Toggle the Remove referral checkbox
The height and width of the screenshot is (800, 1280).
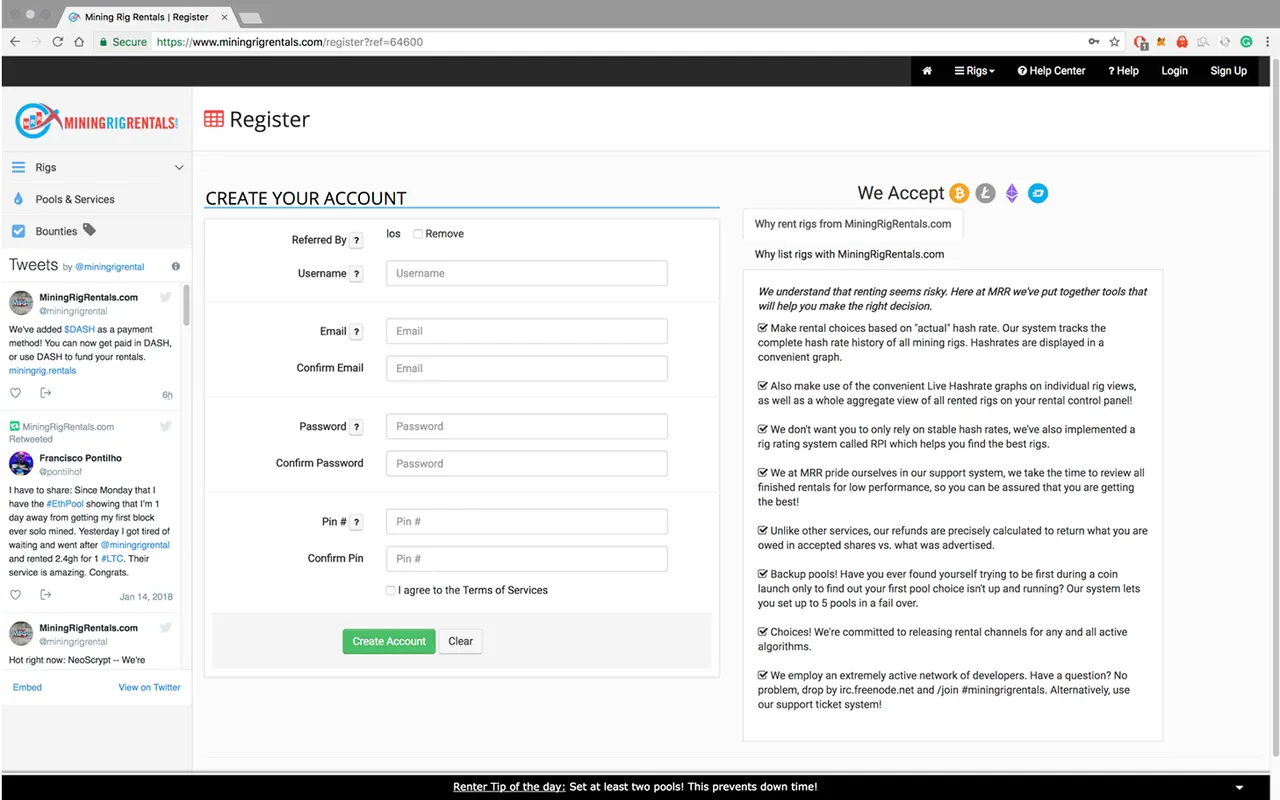(418, 234)
